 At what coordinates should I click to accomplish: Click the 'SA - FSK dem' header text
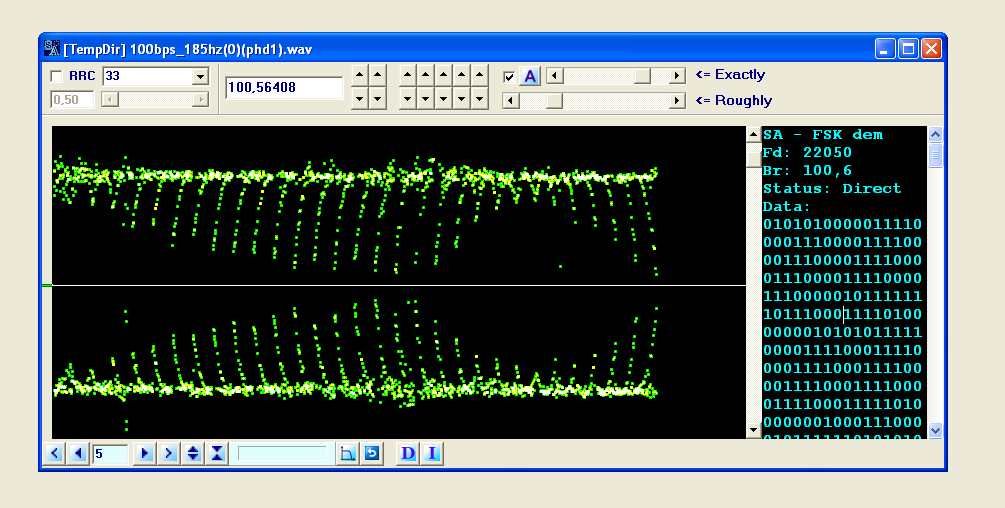[823, 135]
